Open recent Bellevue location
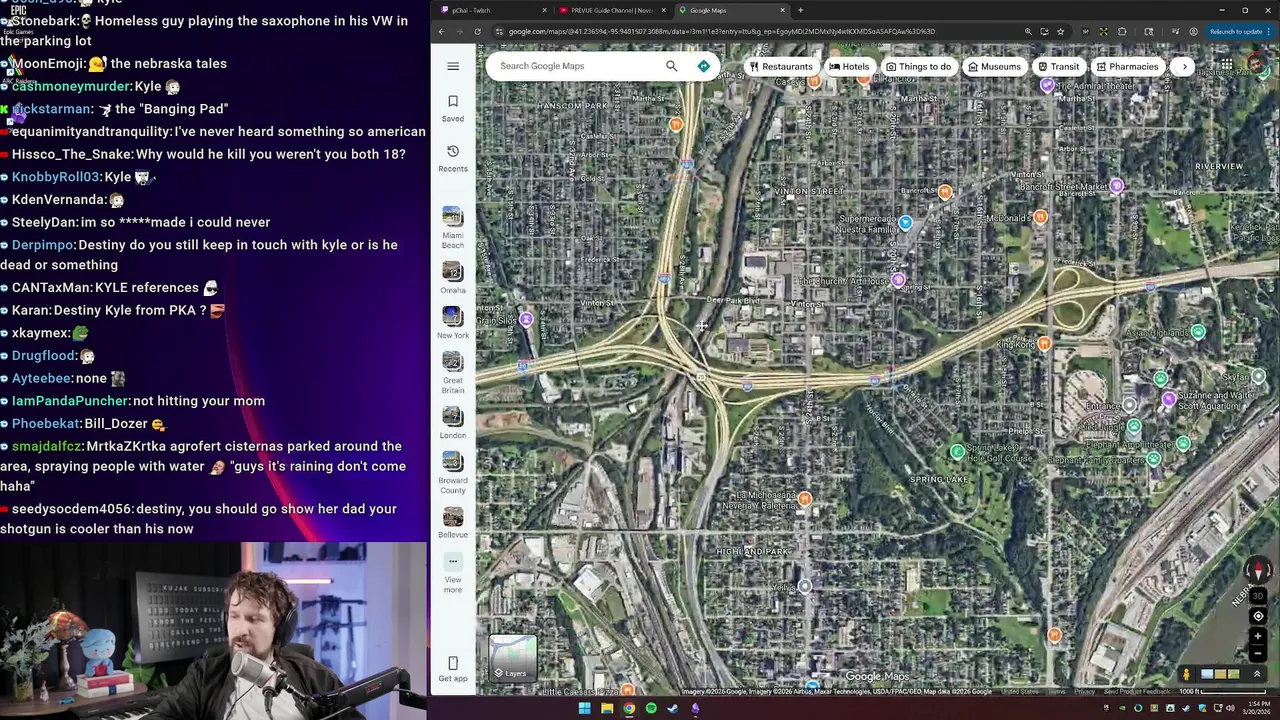Screen dimensions: 1280x720 click(x=453, y=522)
